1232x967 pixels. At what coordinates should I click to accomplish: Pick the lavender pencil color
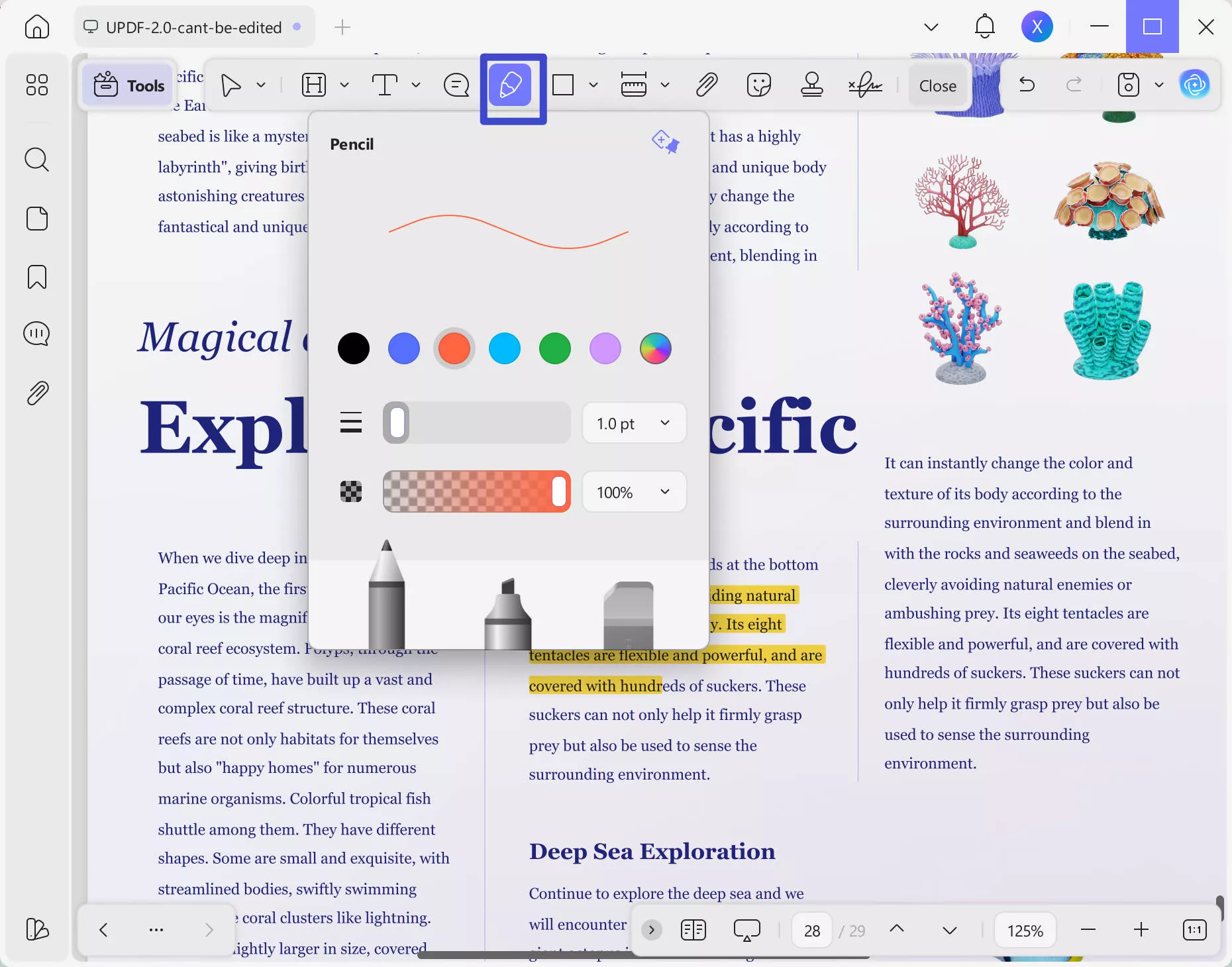(x=605, y=348)
